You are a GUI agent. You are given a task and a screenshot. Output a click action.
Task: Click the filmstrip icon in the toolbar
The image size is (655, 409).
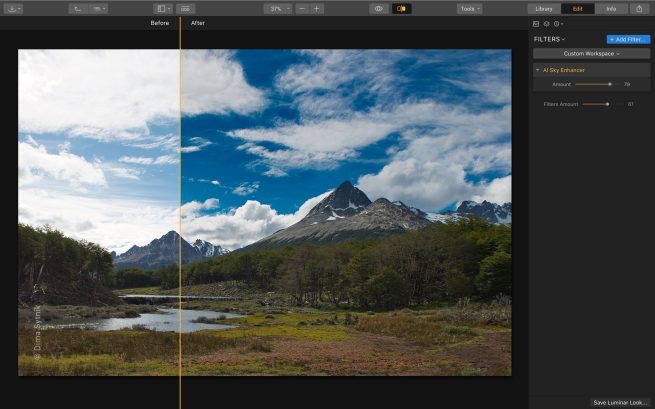[186, 8]
